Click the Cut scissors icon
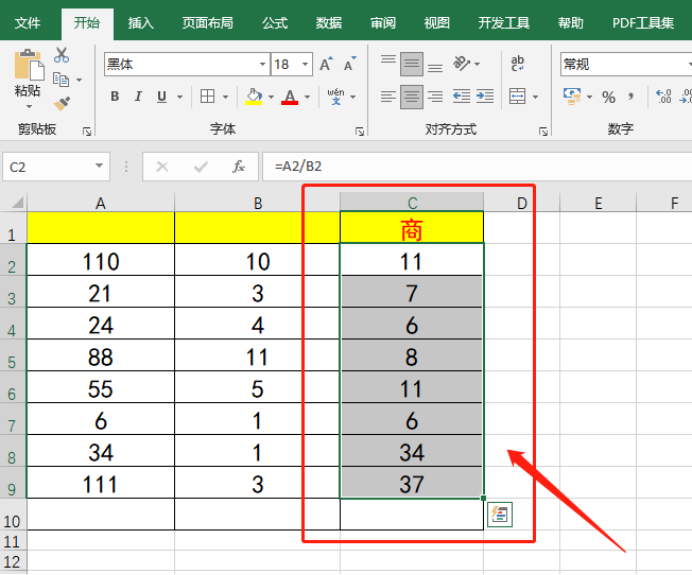692x575 pixels. (61, 55)
